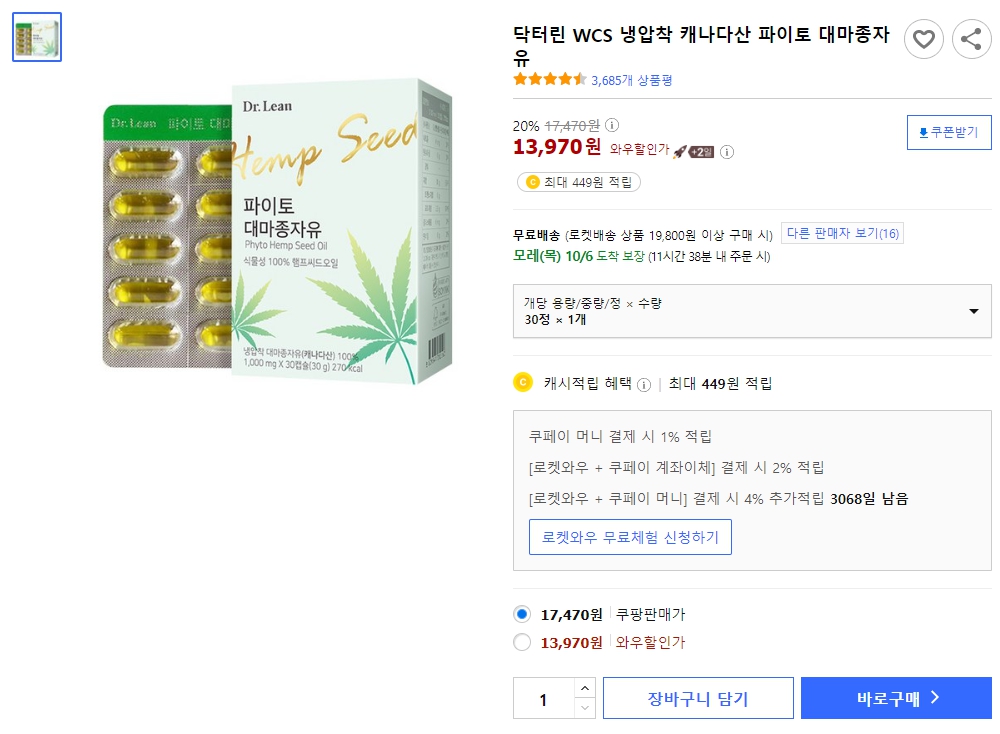
Task: Select the 와우할인가 radio button
Action: (521, 643)
